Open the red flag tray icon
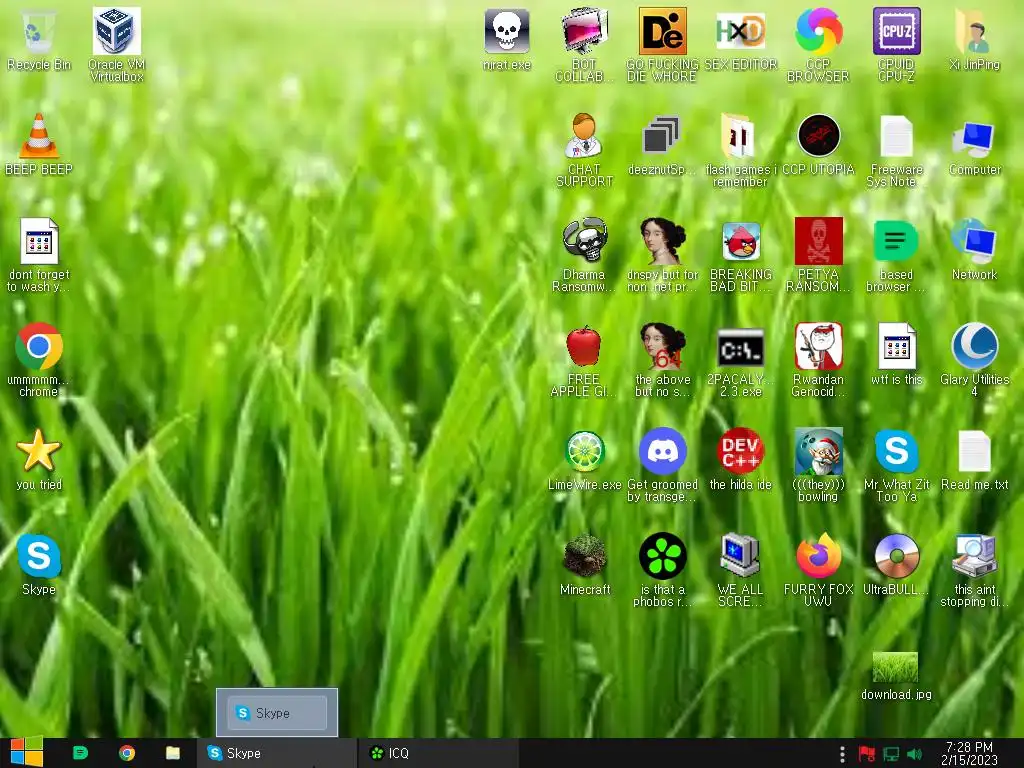1024x768 pixels. click(867, 754)
